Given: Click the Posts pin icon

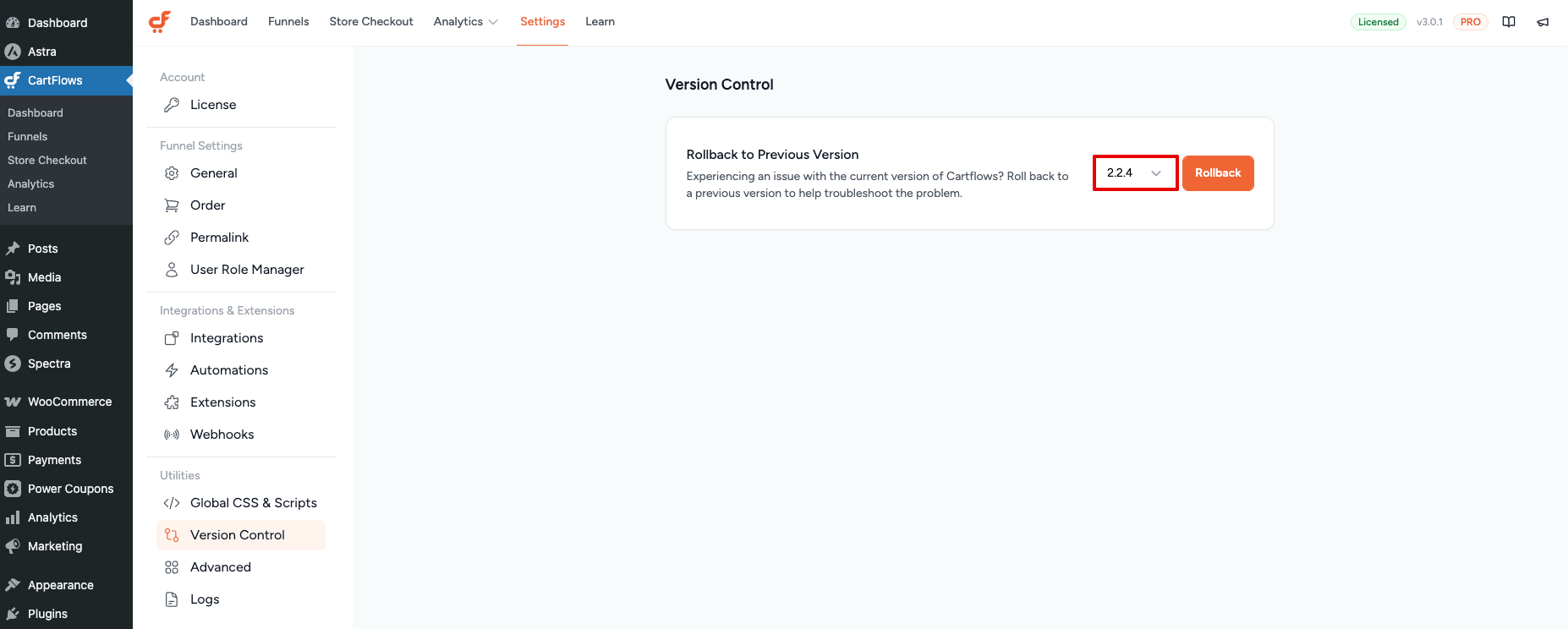Looking at the screenshot, I should tap(13, 249).
